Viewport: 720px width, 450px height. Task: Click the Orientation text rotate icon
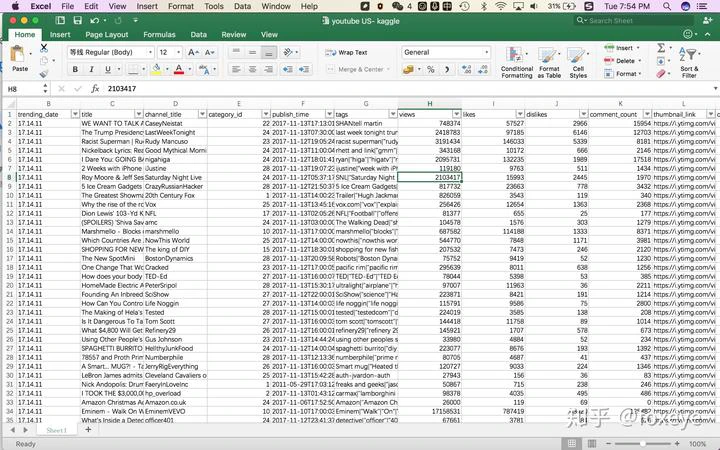pos(288,52)
